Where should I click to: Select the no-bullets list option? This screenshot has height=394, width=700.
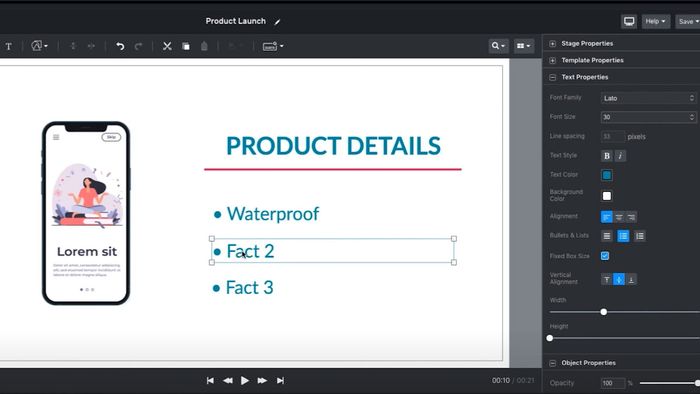[x=607, y=236]
